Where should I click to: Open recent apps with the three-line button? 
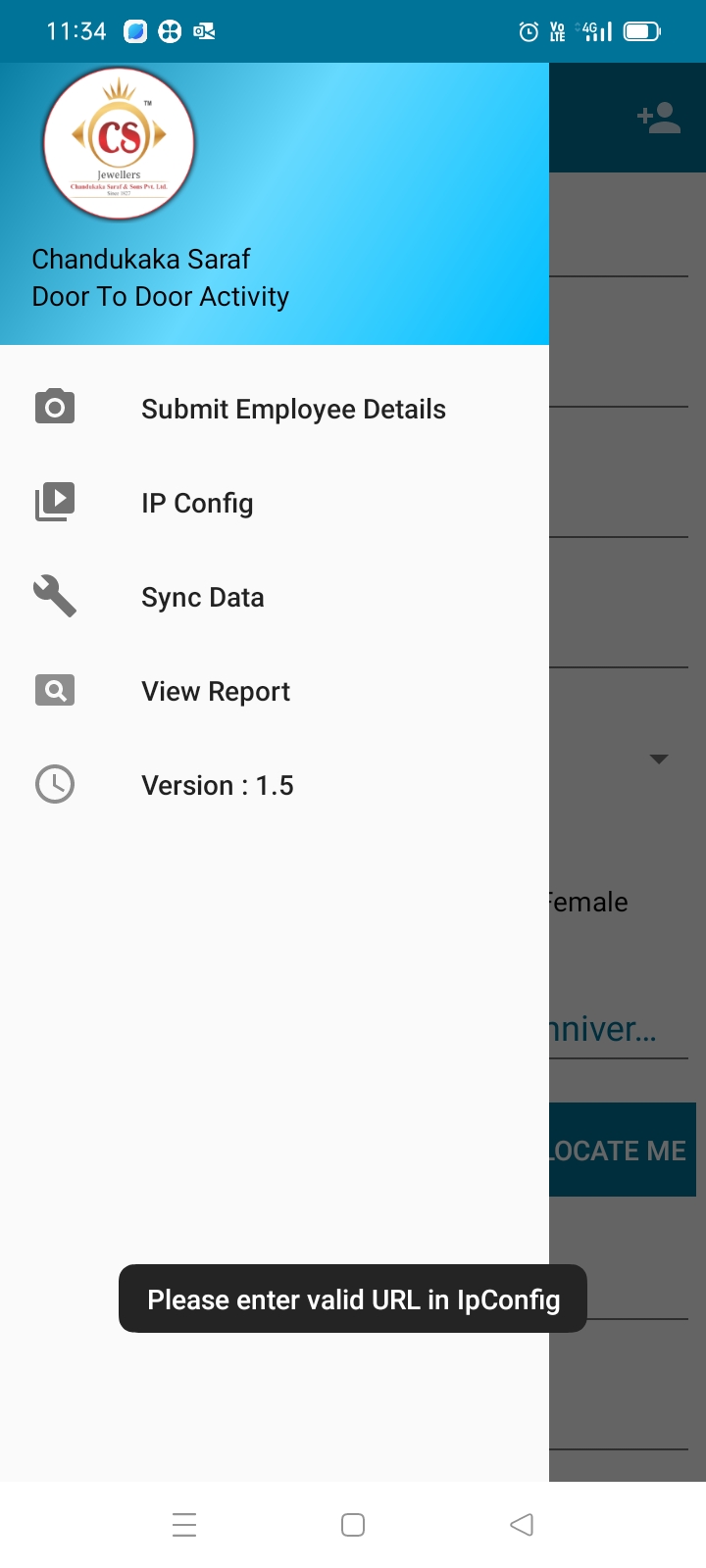[x=184, y=1525]
